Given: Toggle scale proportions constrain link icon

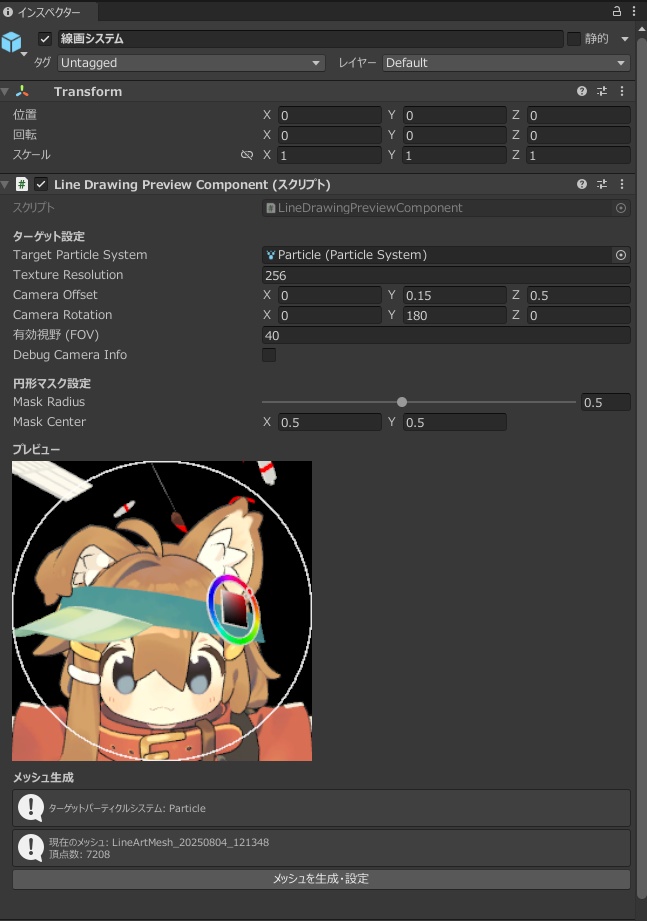Looking at the screenshot, I should click(x=247, y=155).
